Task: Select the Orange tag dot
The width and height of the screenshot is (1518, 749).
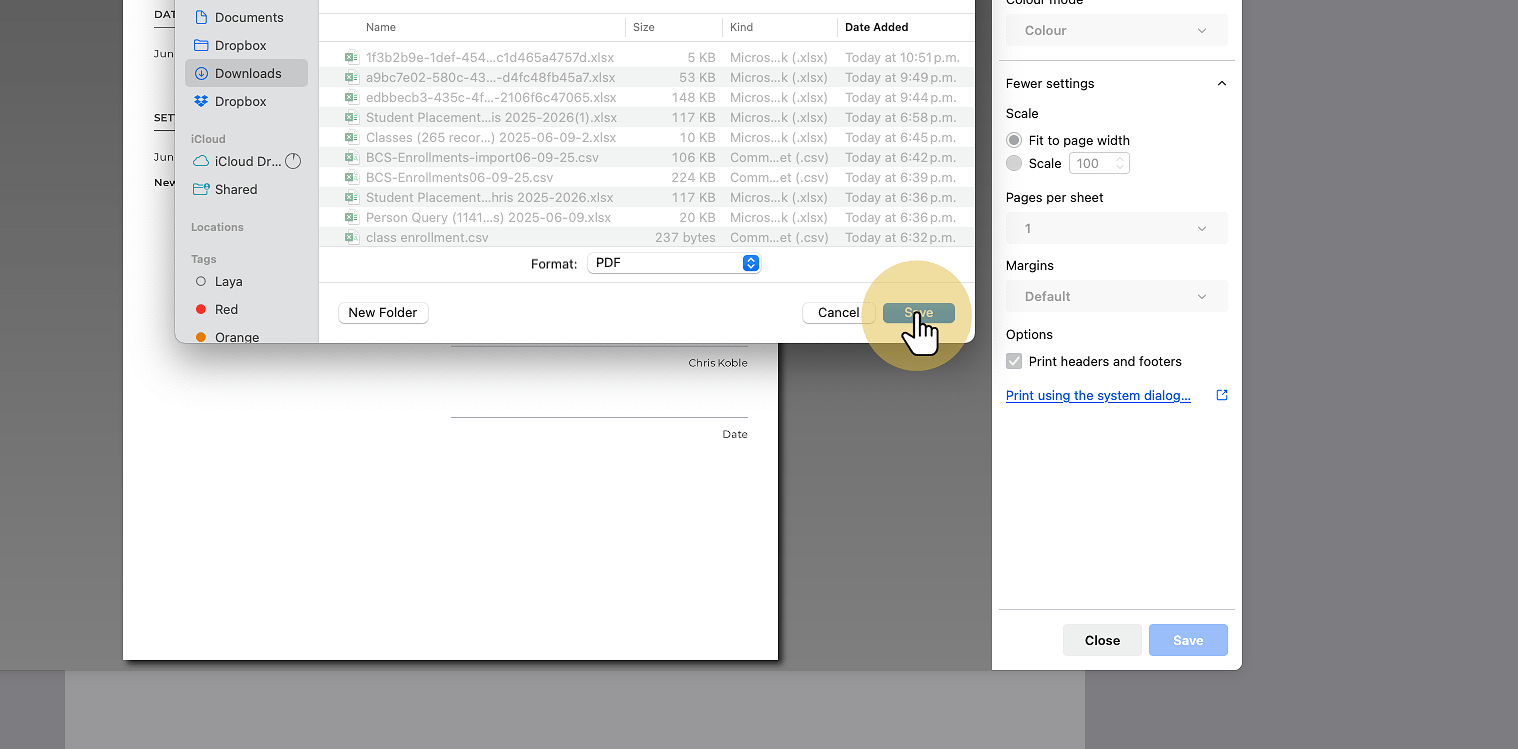Action: [x=201, y=337]
